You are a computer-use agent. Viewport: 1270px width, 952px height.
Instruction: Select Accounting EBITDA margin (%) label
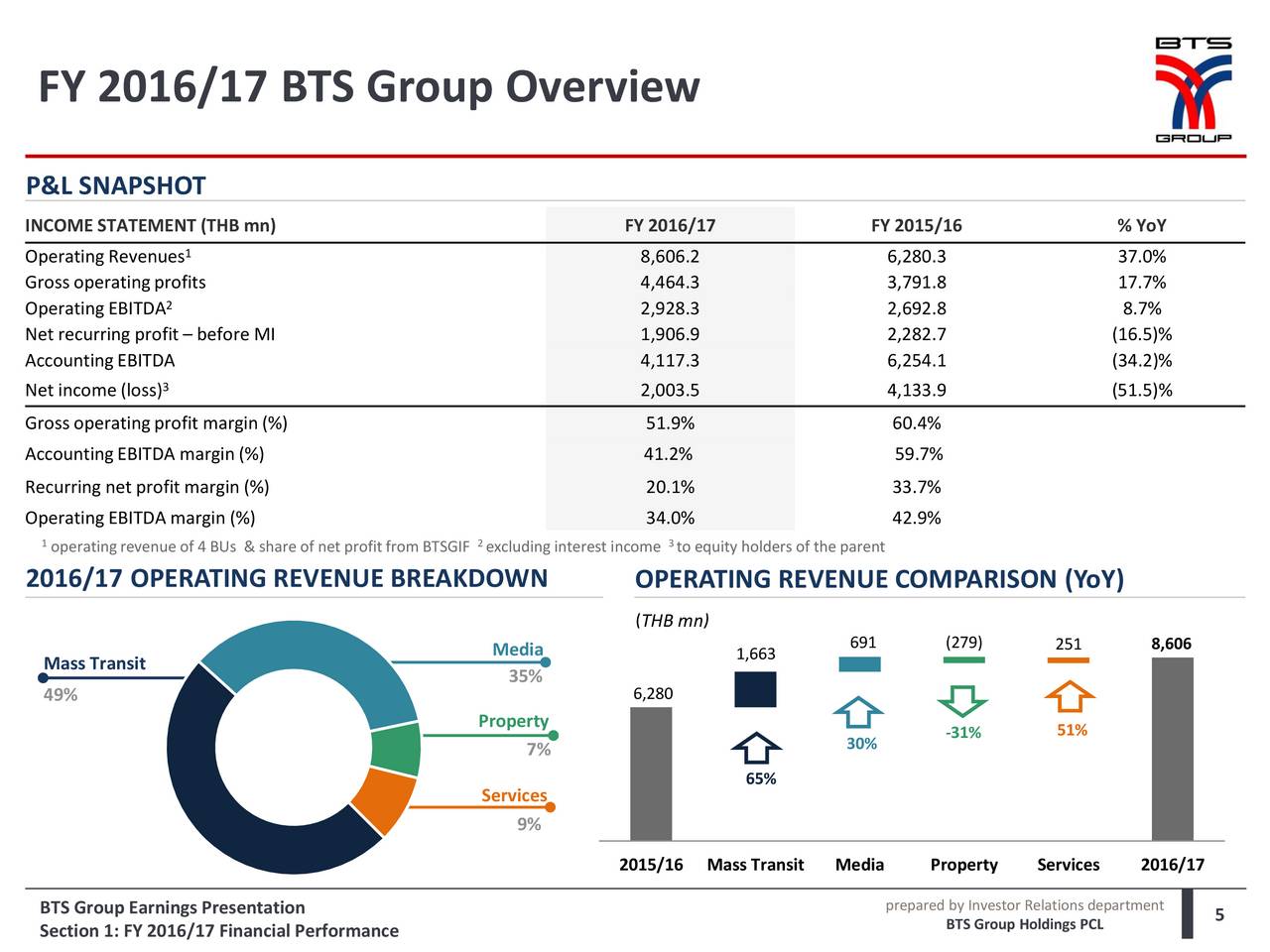pyautogui.click(x=144, y=454)
